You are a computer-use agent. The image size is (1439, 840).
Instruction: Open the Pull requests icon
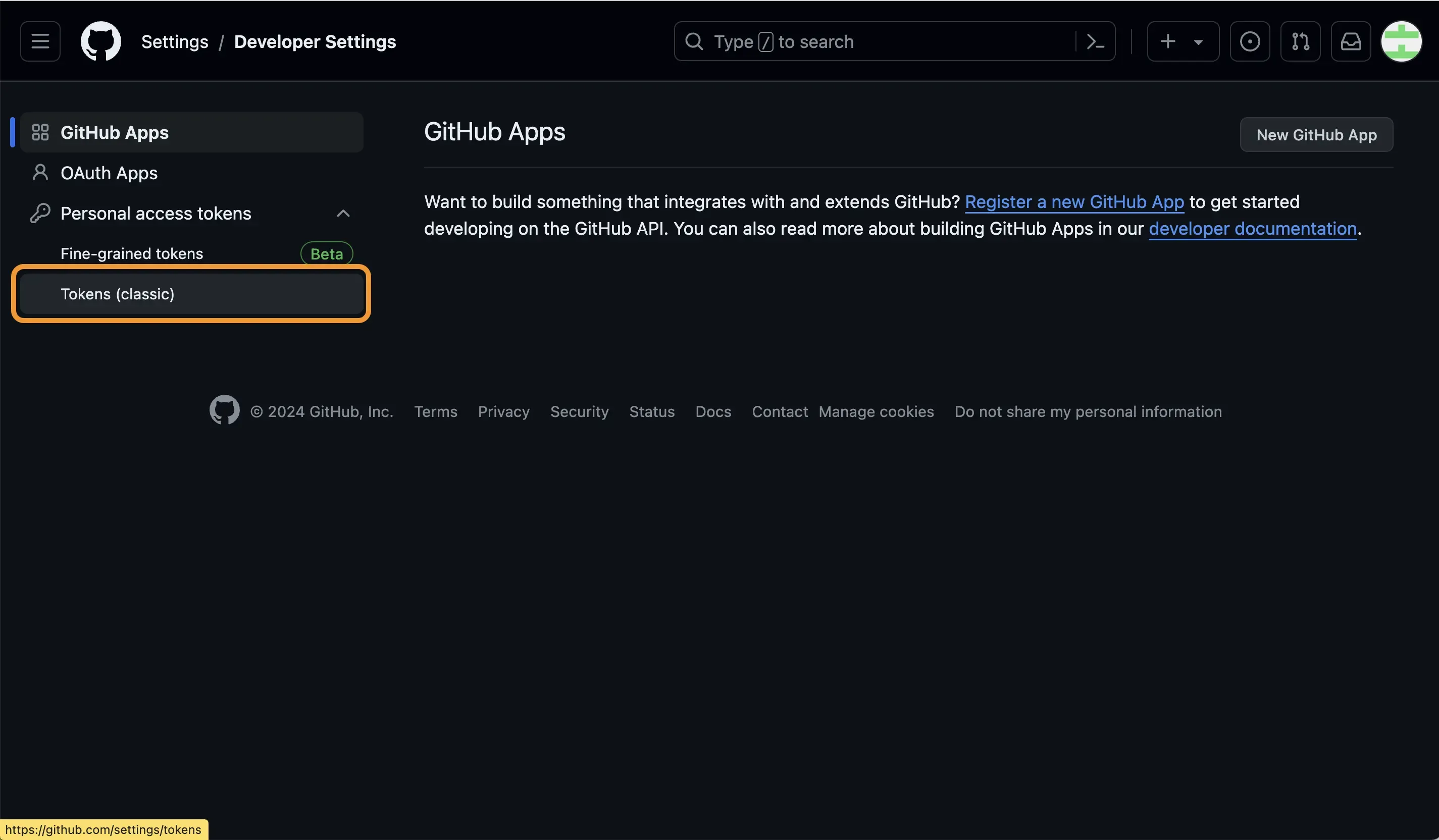(x=1300, y=41)
